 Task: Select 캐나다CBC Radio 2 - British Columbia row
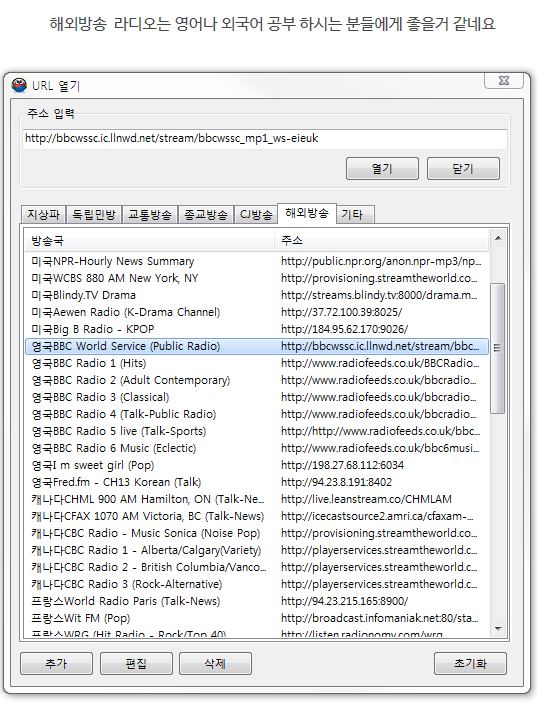click(257, 568)
